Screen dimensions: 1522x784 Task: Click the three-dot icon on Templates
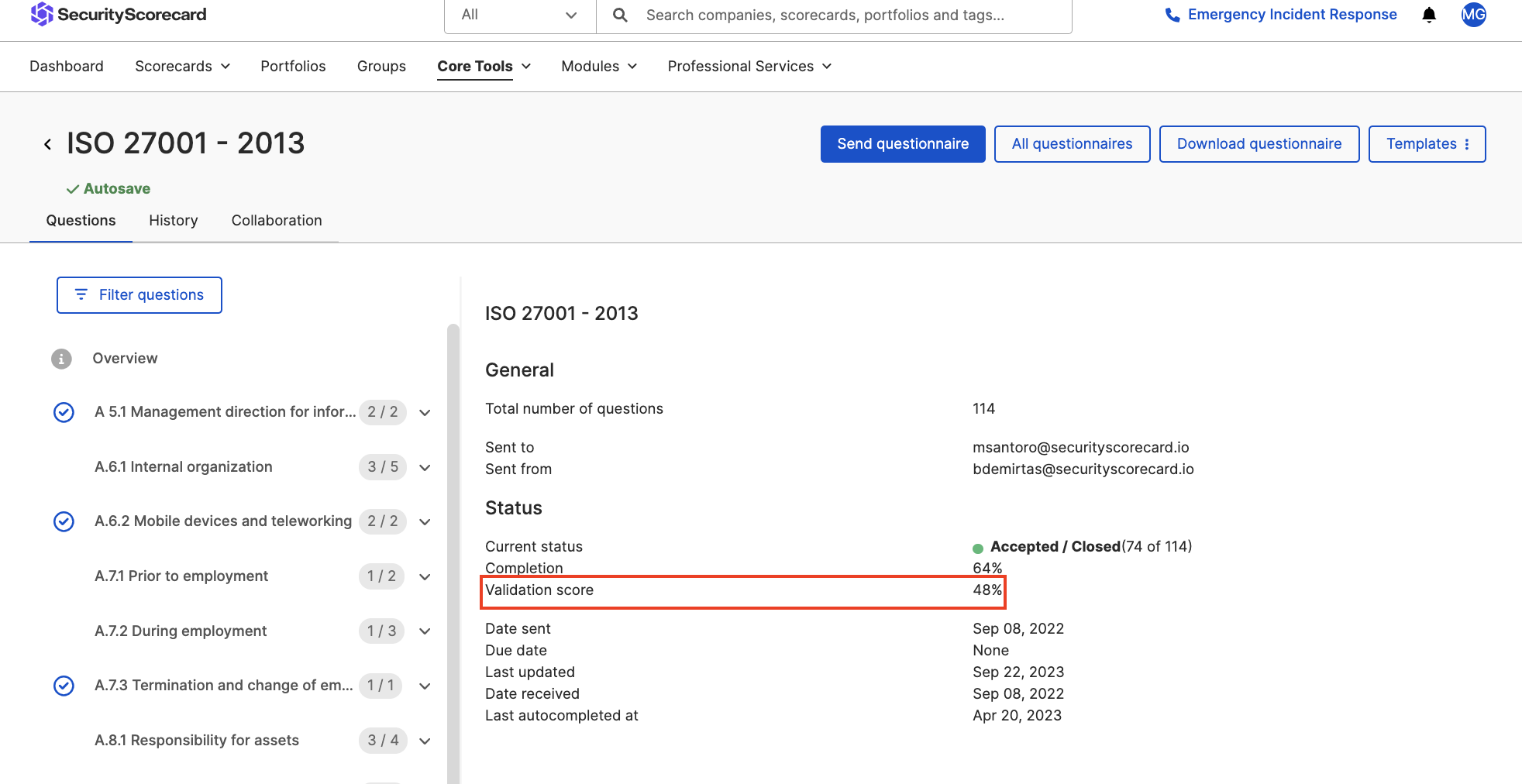[1467, 144]
